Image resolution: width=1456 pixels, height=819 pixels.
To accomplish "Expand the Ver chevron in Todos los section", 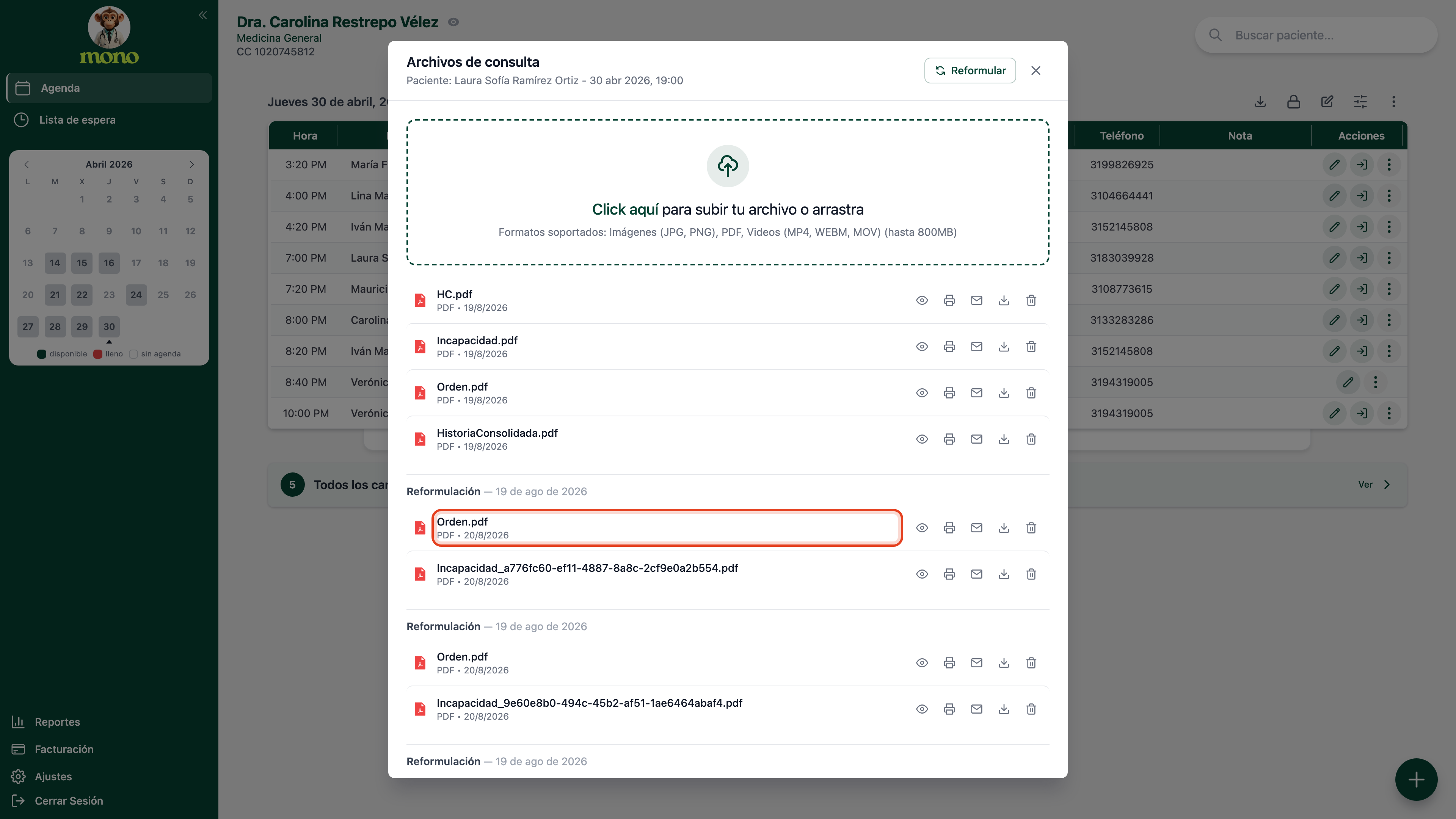I will coord(1387,485).
